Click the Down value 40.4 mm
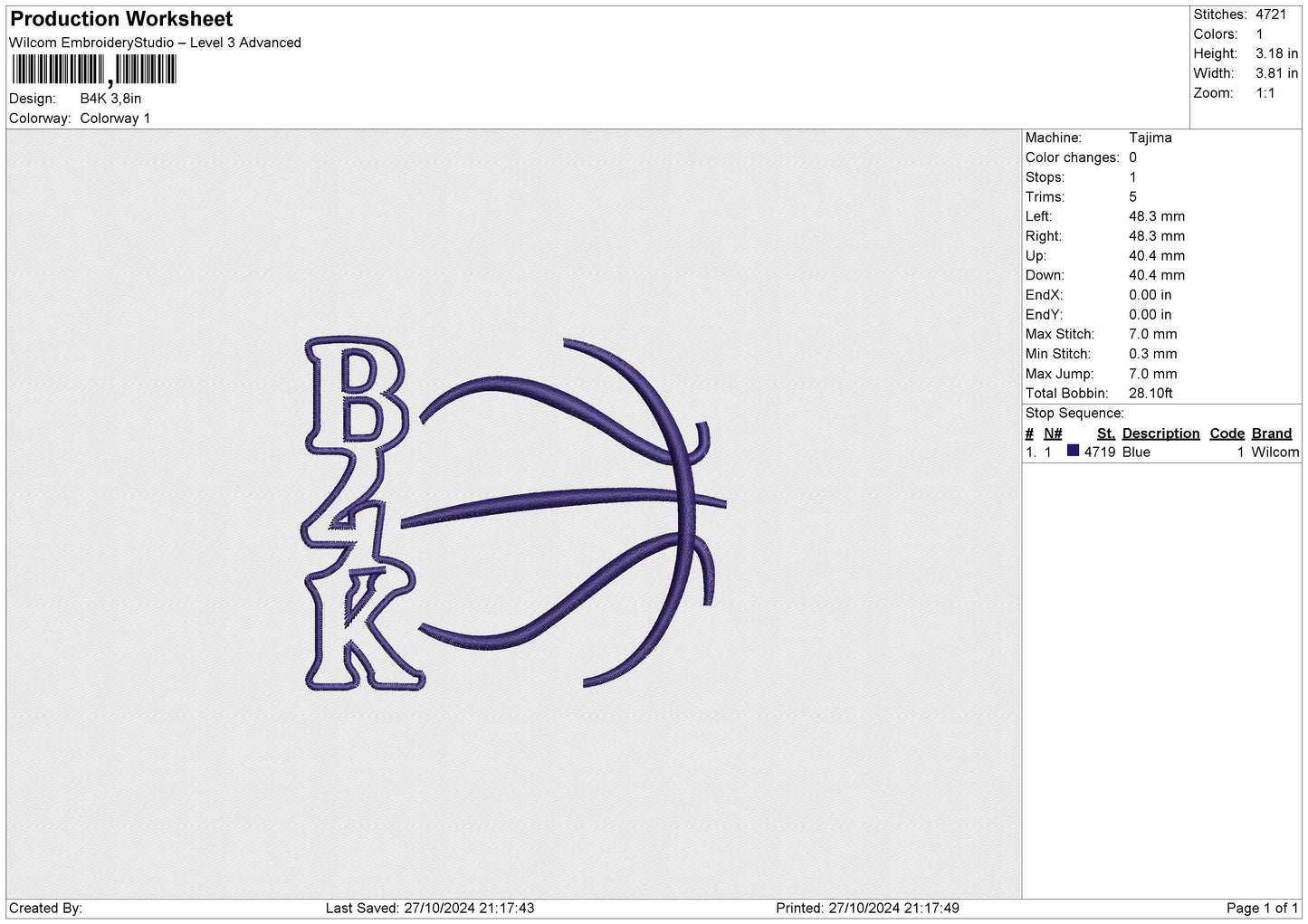The height and width of the screenshot is (924, 1308). [x=1156, y=275]
